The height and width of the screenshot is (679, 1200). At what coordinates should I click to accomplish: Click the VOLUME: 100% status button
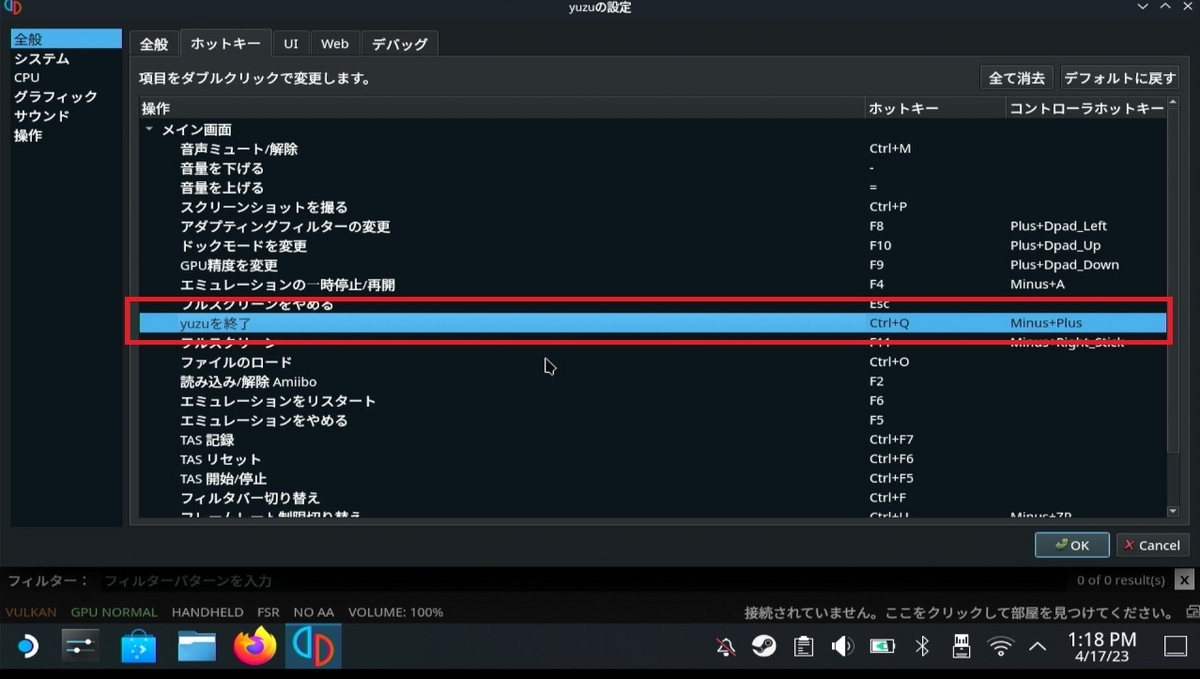(x=395, y=612)
